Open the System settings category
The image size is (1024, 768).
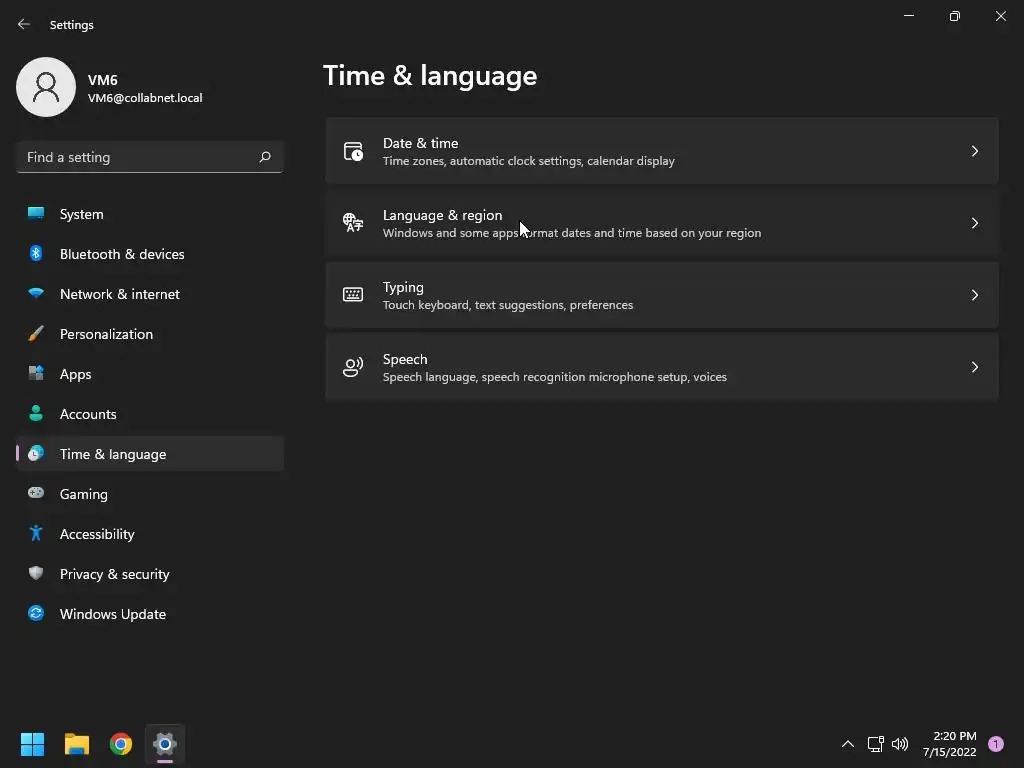pos(150,214)
